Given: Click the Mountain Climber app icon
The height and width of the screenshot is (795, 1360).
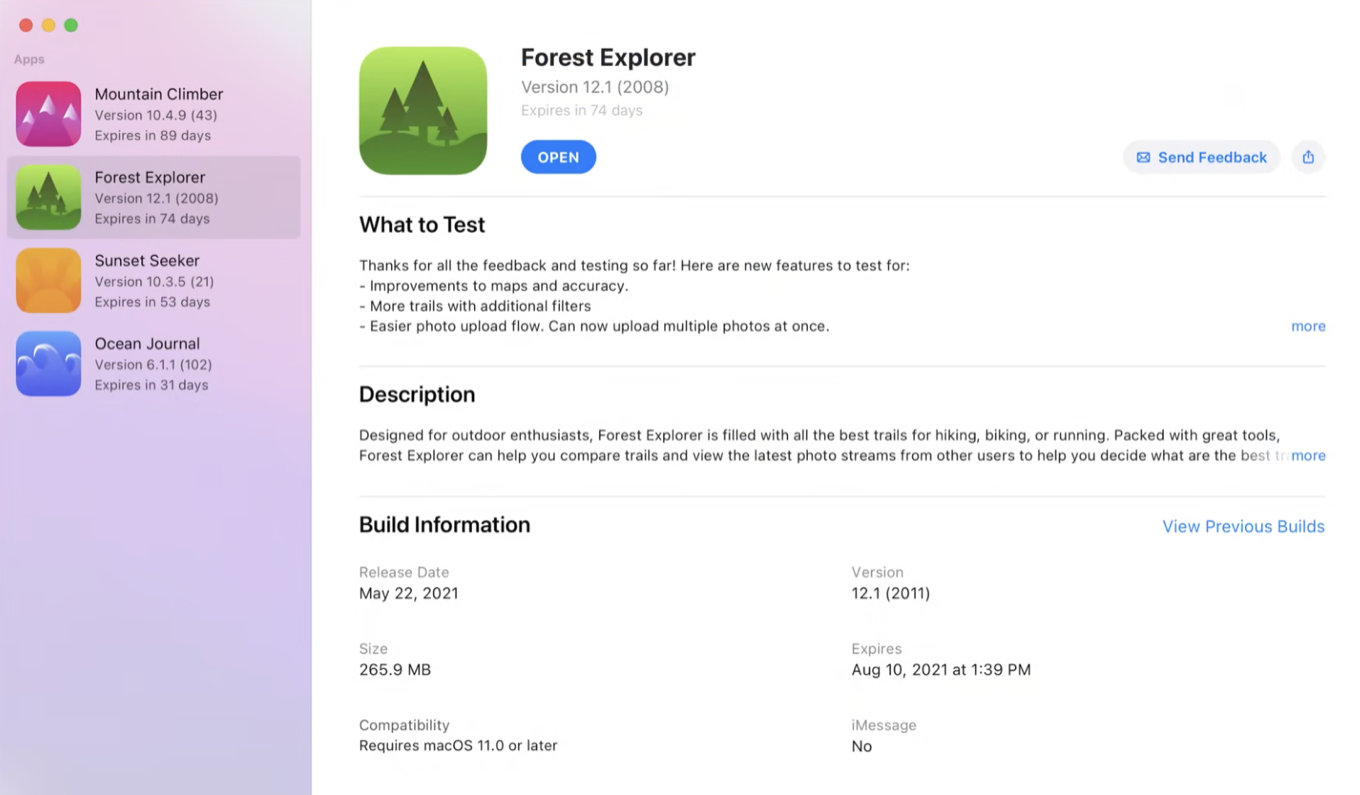Looking at the screenshot, I should [48, 114].
